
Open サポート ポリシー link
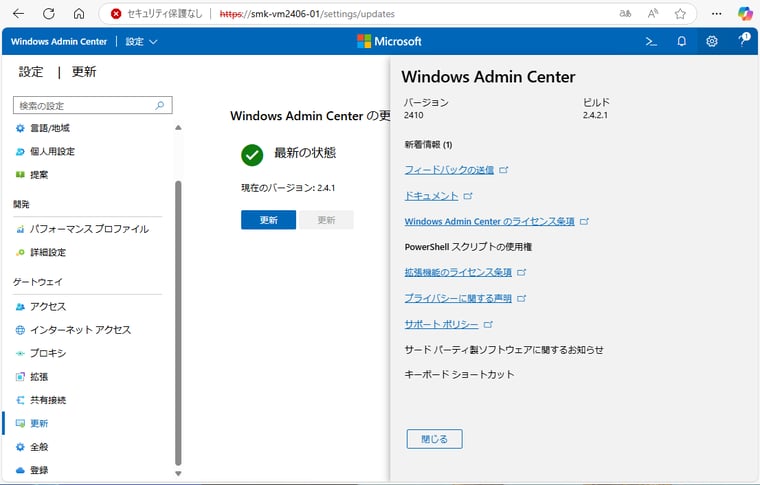(442, 325)
